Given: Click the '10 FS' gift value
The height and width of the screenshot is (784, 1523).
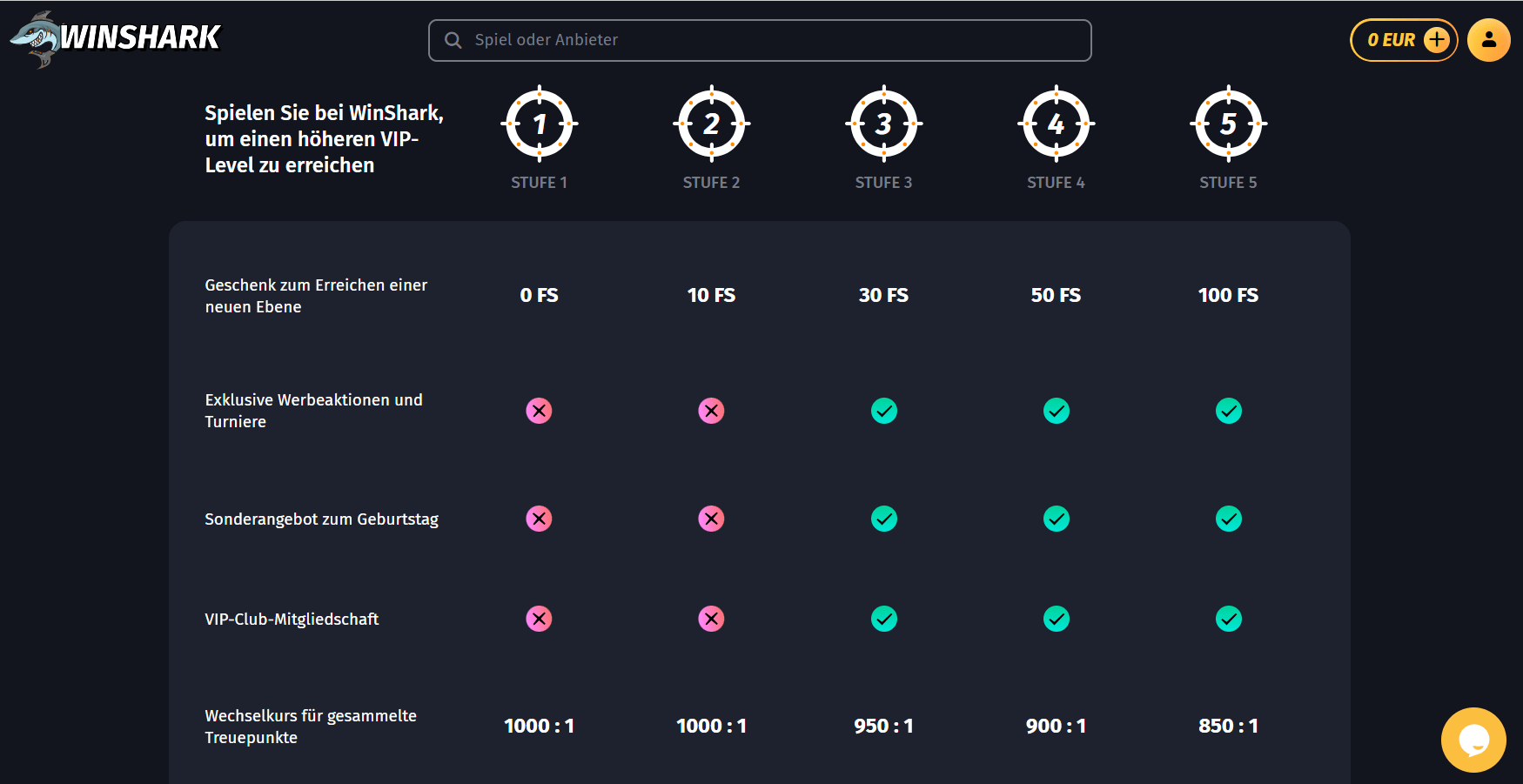Looking at the screenshot, I should pyautogui.click(x=712, y=296).
